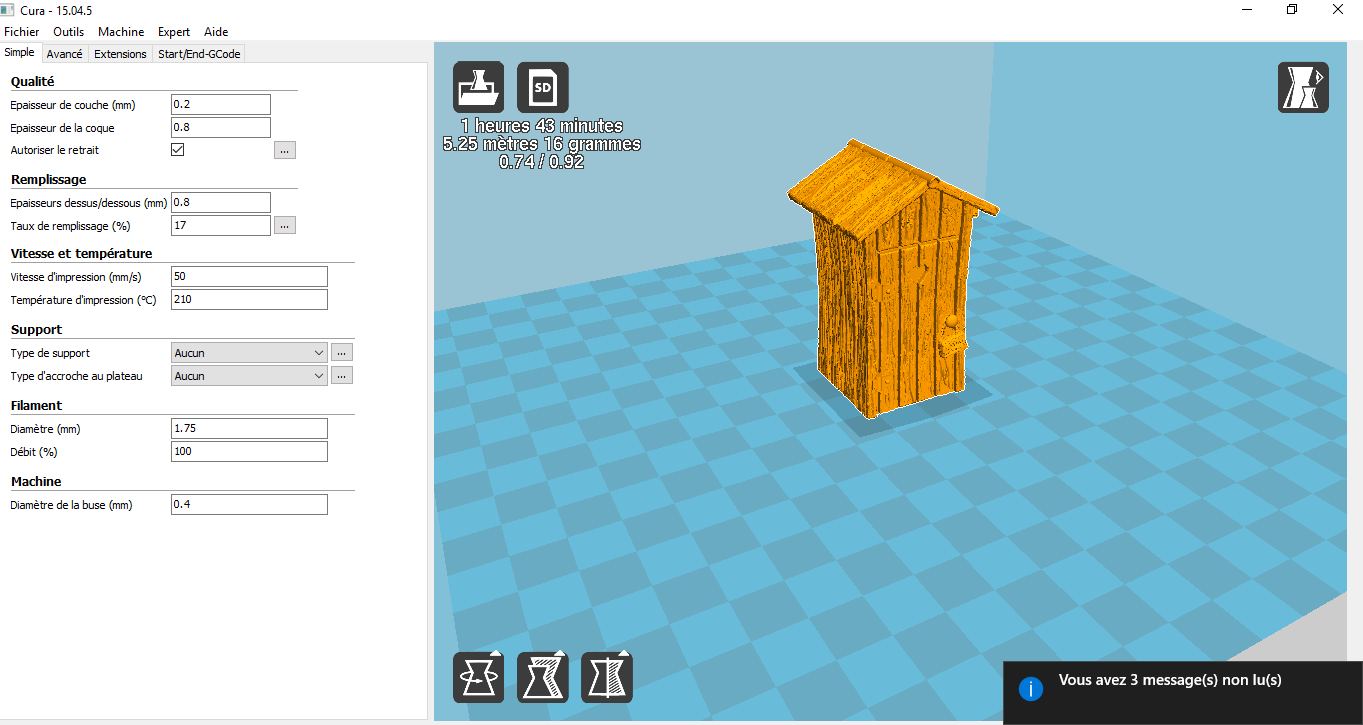Click the Diamètre de la buse field
Screen dimensions: 1363x725
click(250, 504)
